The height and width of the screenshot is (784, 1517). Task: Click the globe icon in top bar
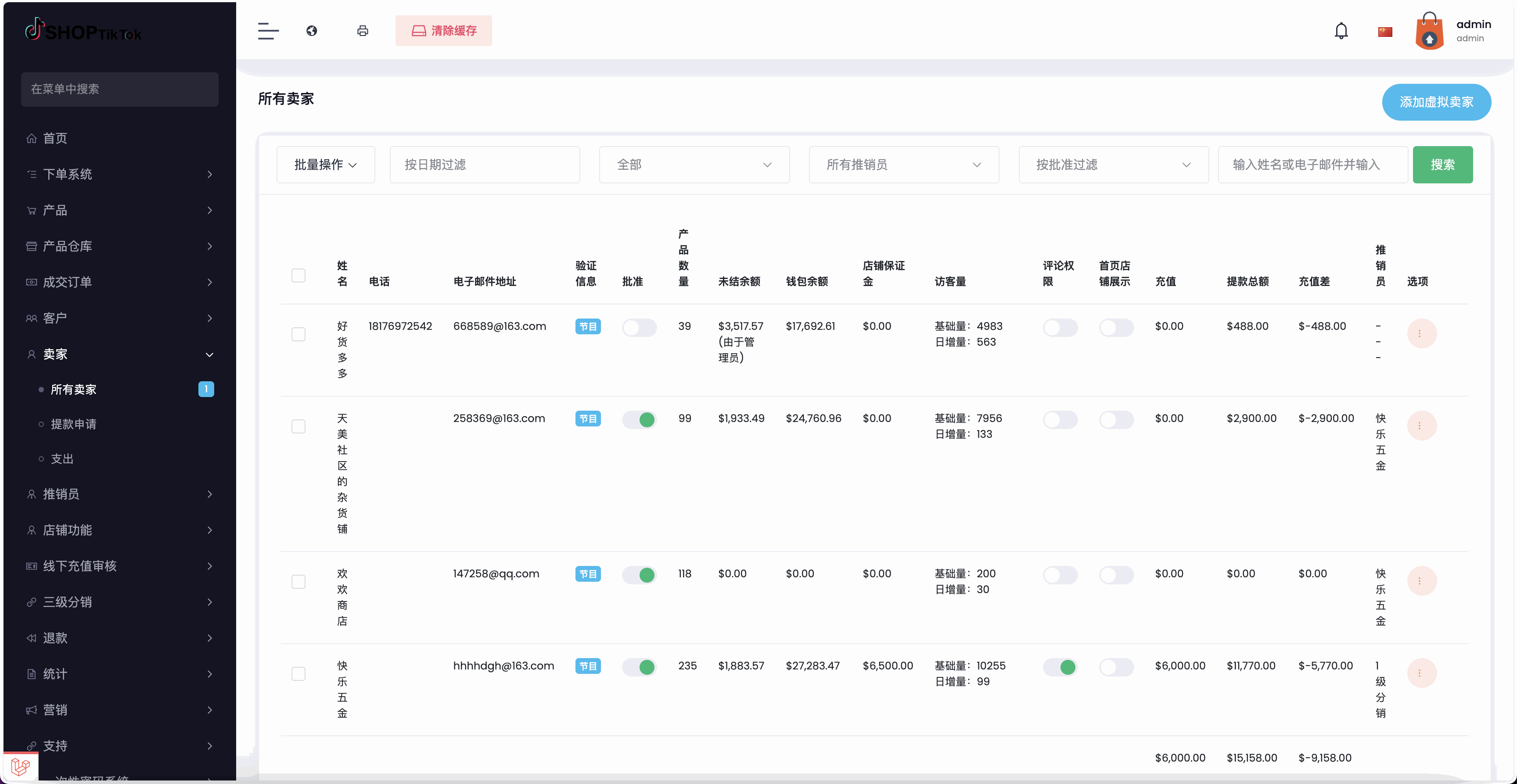point(312,31)
